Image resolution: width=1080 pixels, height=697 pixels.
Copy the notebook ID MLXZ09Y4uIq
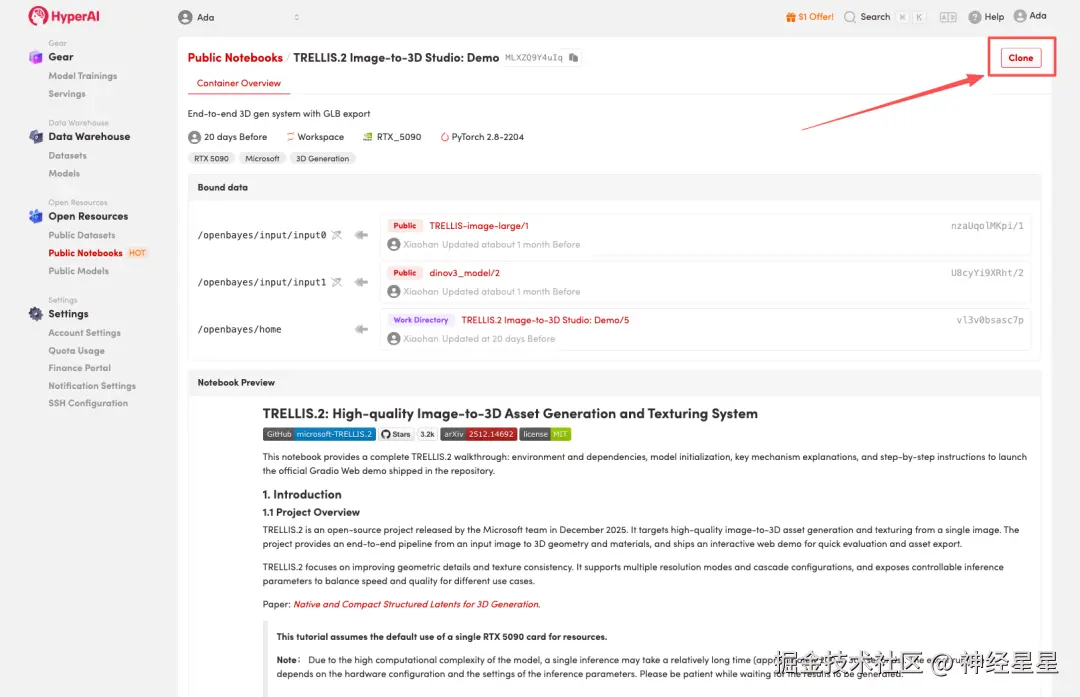(573, 58)
